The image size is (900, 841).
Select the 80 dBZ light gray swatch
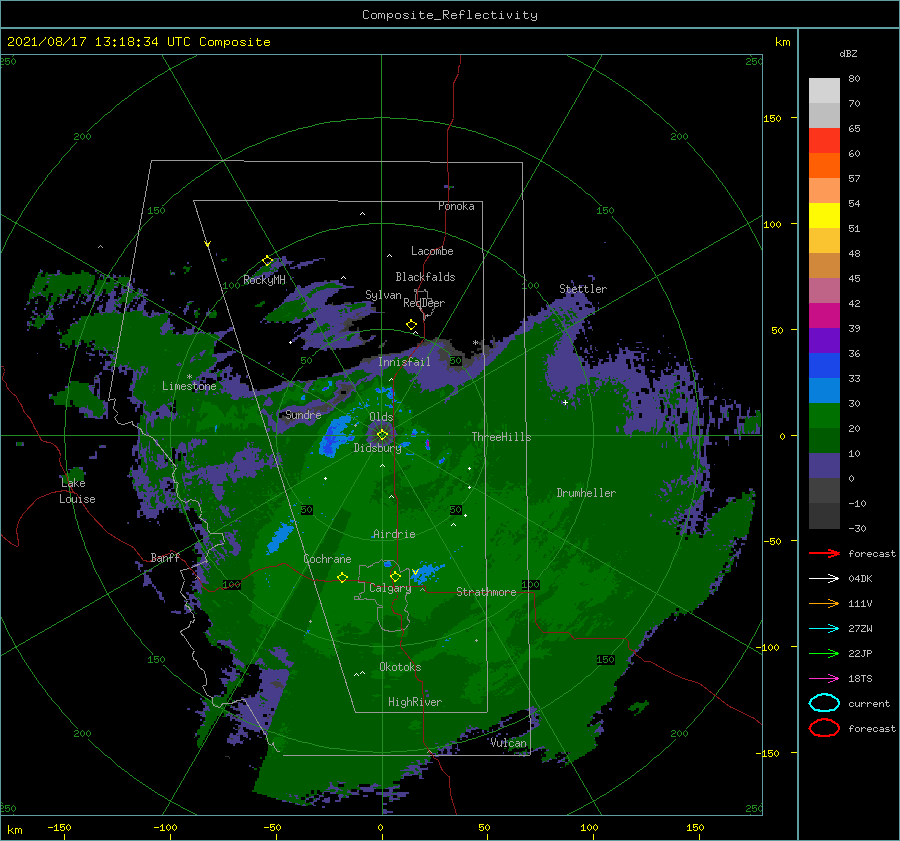click(824, 91)
